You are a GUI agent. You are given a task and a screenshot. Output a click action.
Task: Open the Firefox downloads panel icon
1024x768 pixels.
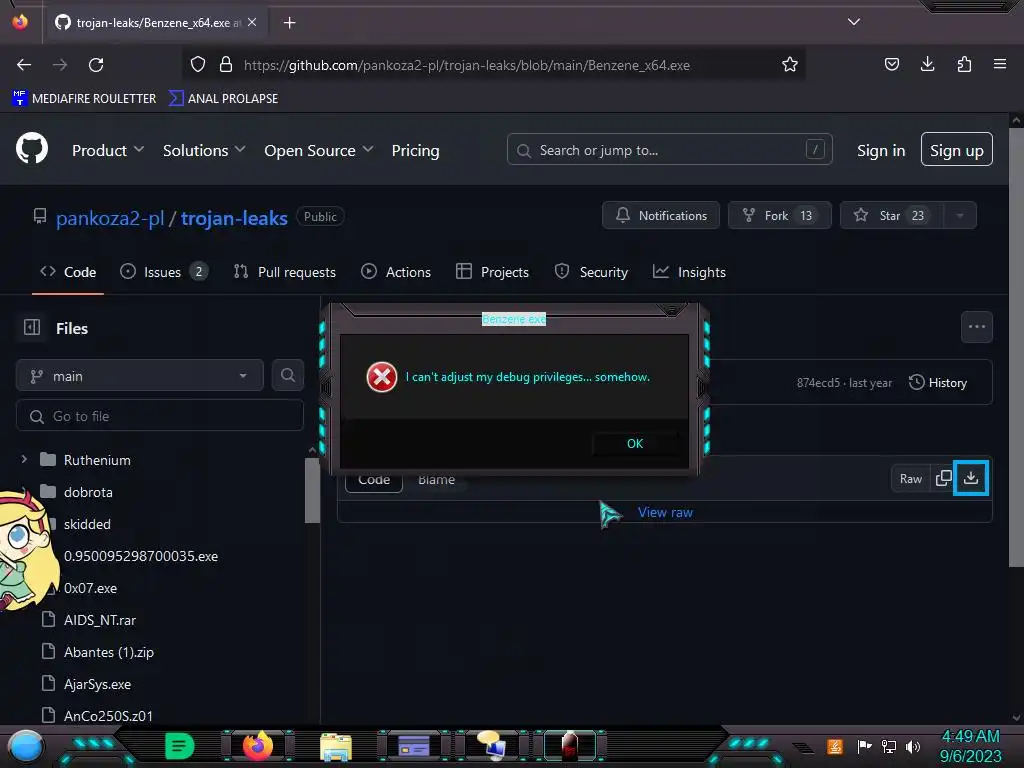pyautogui.click(x=927, y=64)
